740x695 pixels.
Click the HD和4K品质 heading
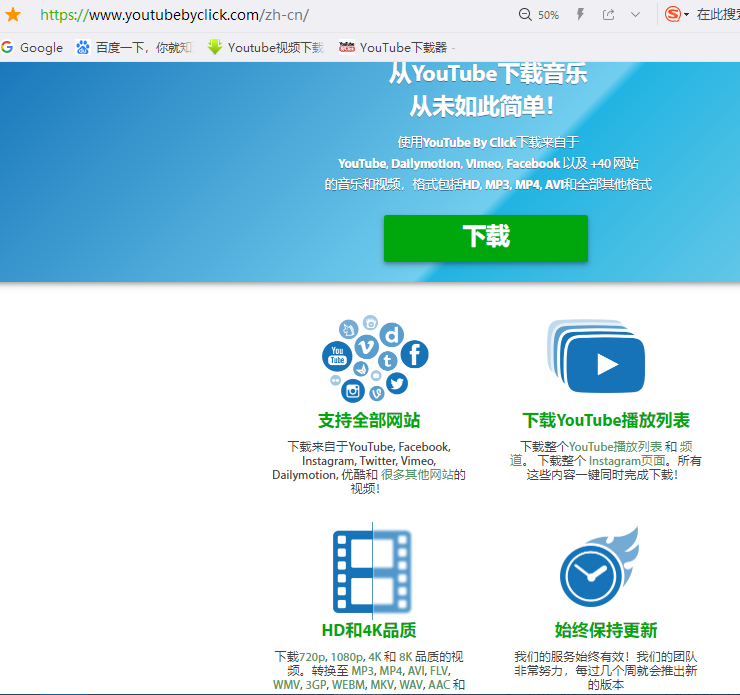pos(369,630)
